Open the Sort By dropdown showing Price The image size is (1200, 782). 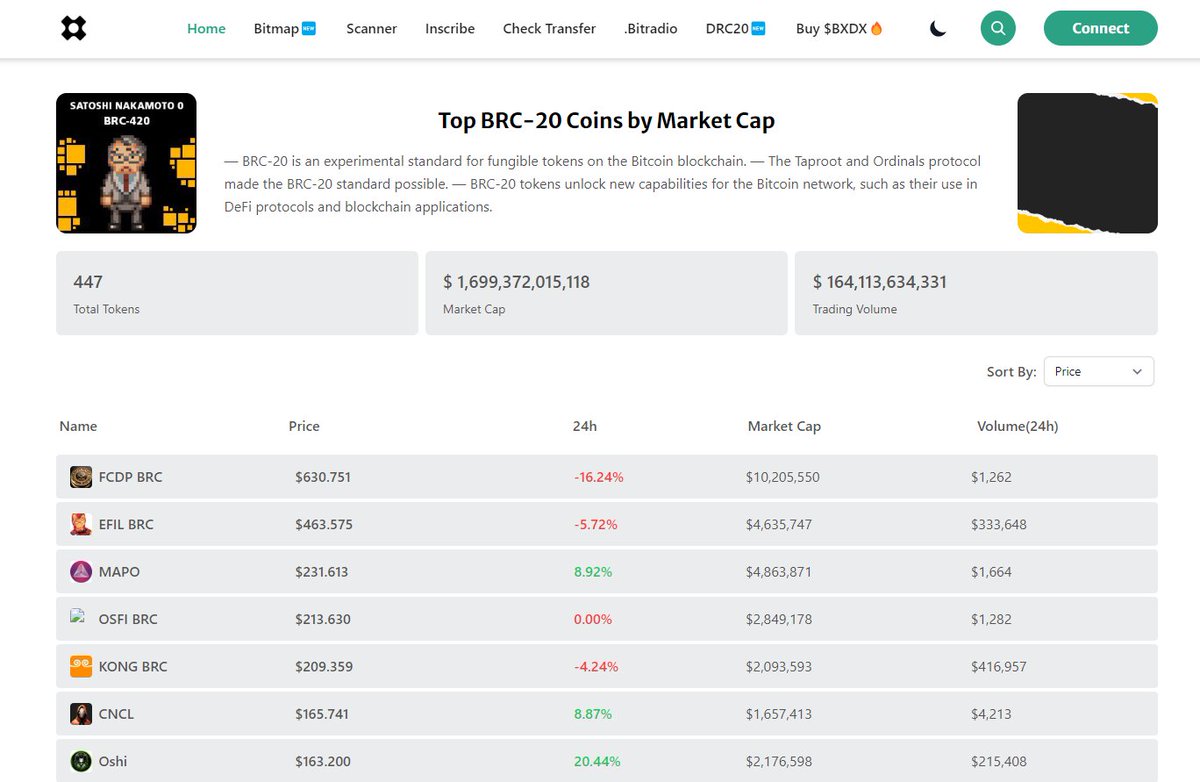tap(1098, 371)
